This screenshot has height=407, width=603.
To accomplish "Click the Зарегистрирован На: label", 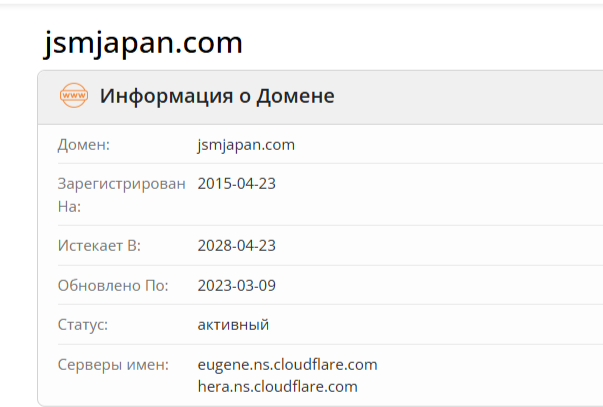I will (122, 195).
